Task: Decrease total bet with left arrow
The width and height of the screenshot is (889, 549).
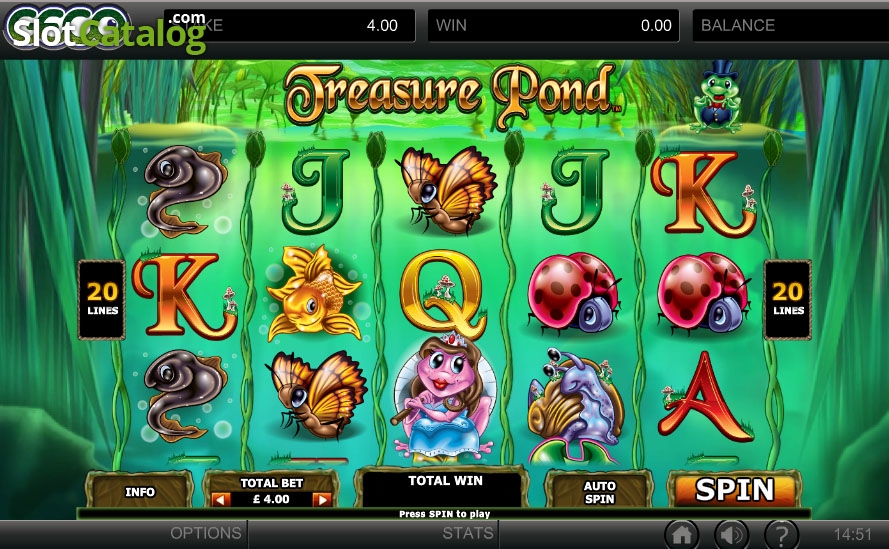Action: point(221,500)
